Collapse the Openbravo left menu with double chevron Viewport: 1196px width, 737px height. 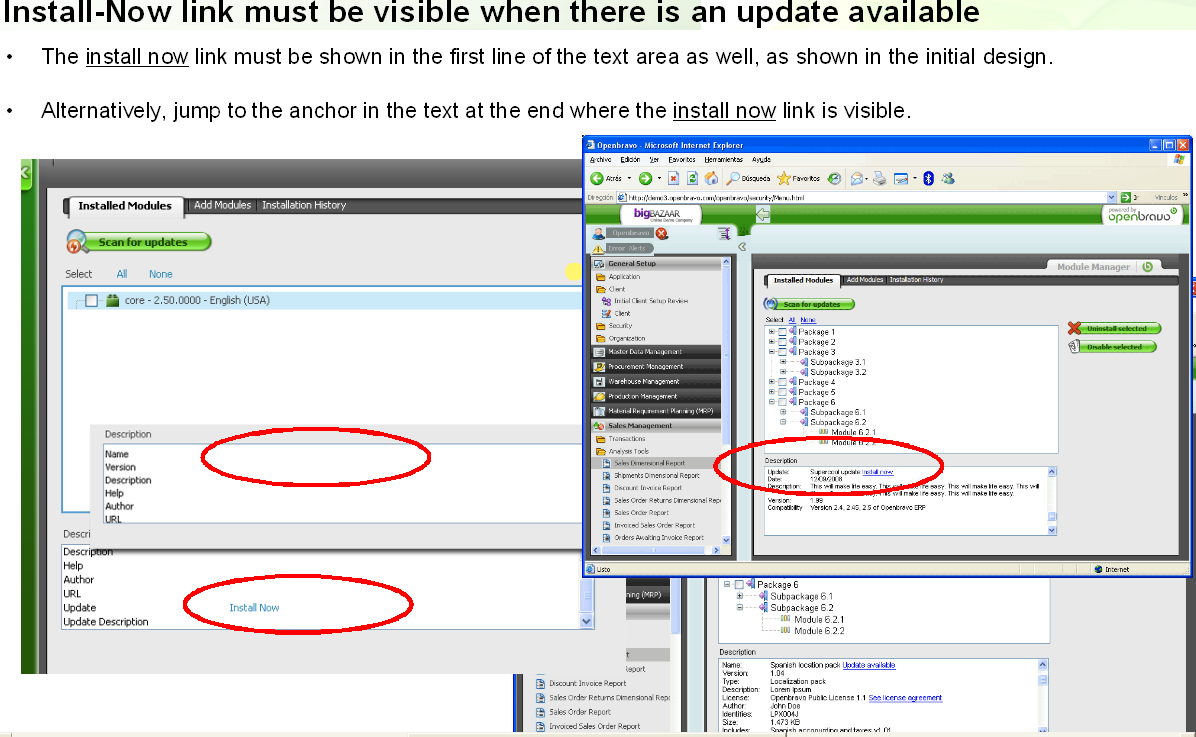tap(742, 247)
